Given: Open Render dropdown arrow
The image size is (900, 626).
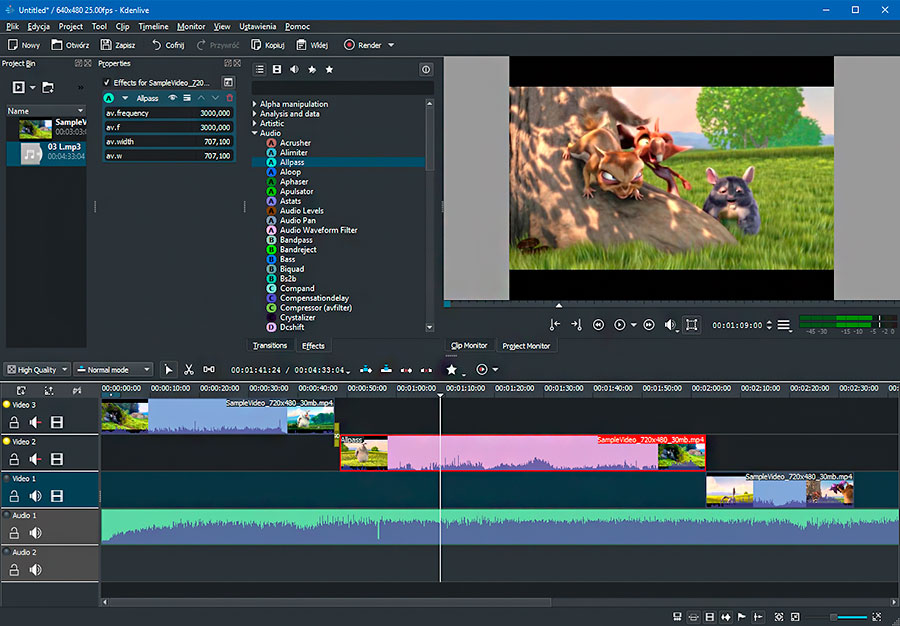Looking at the screenshot, I should coord(391,45).
